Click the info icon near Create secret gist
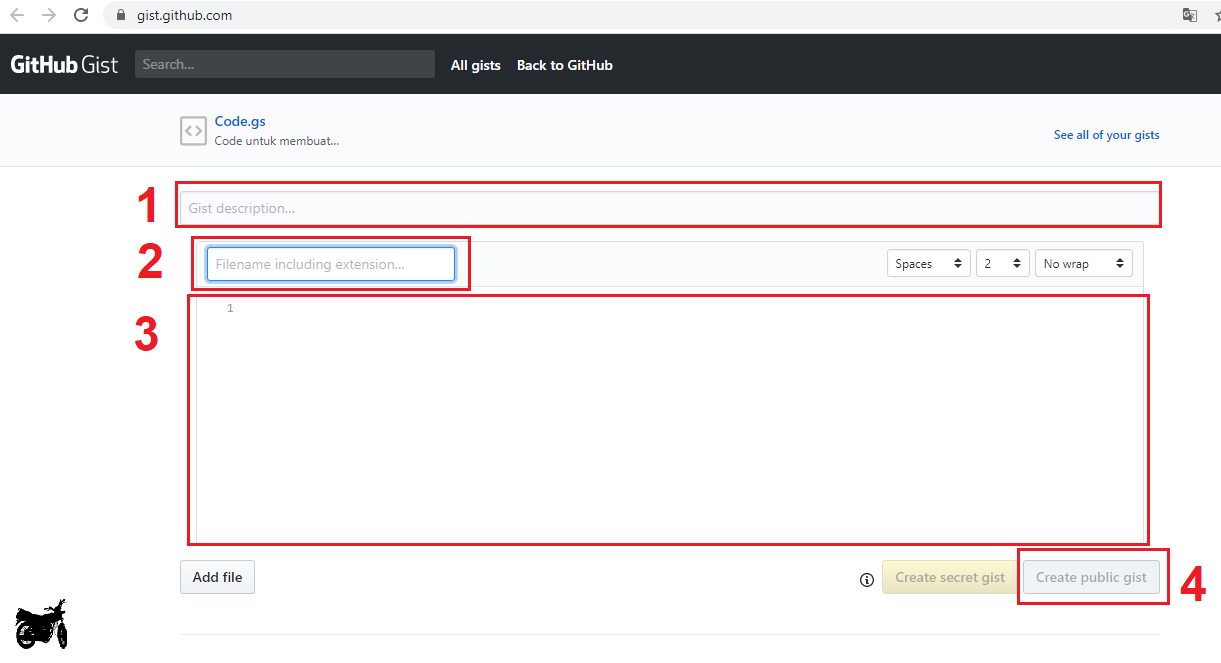Screen dimensions: 1221x663 point(867,579)
